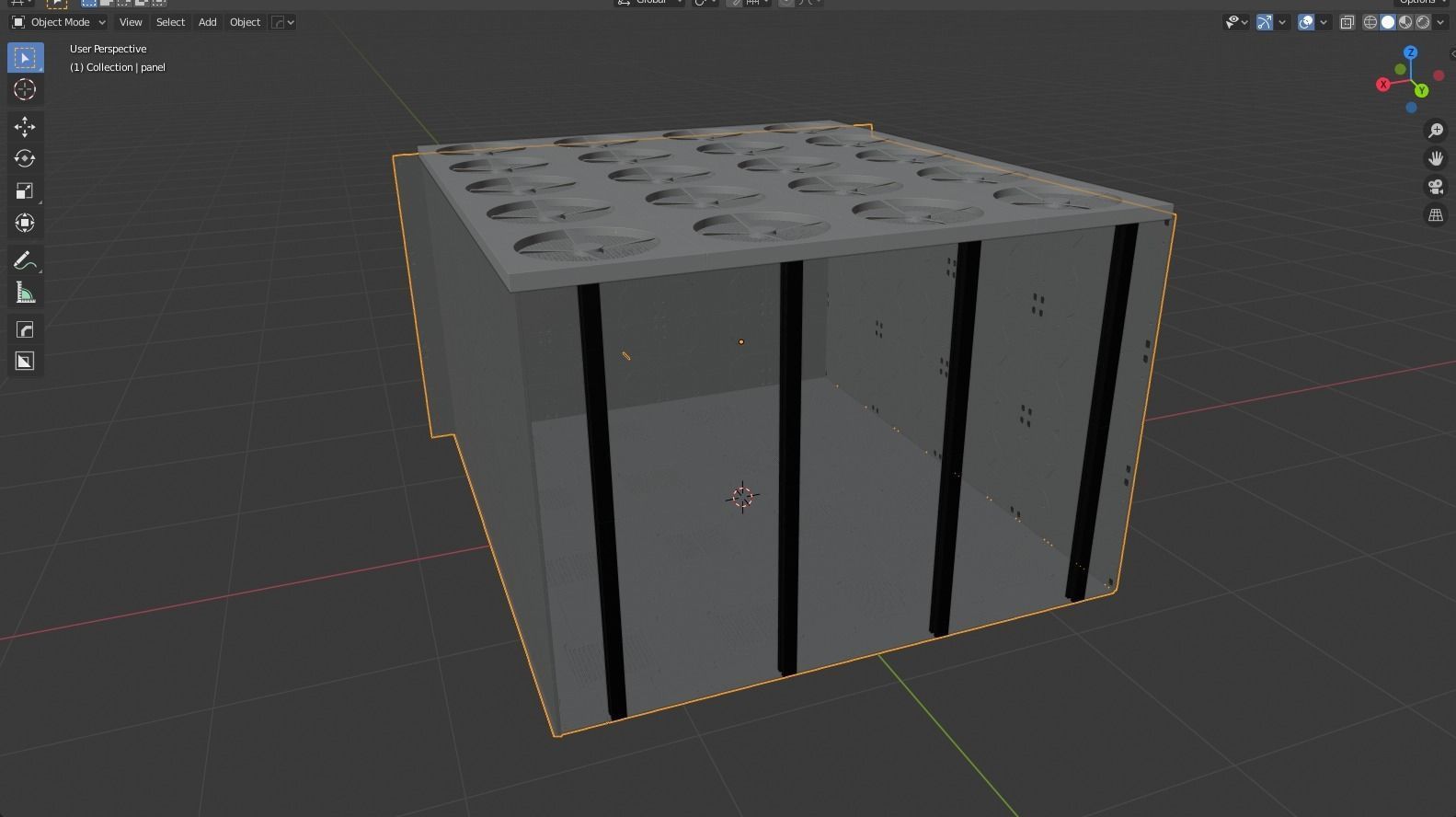The width and height of the screenshot is (1456, 817).
Task: Toggle camera view with camera icon
Action: 1436,187
